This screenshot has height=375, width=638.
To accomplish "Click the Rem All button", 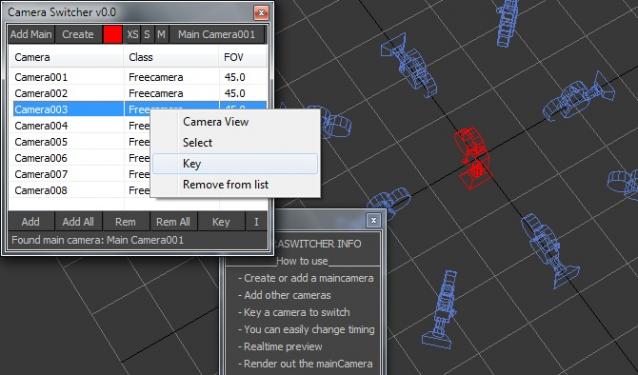I will click(x=173, y=222).
